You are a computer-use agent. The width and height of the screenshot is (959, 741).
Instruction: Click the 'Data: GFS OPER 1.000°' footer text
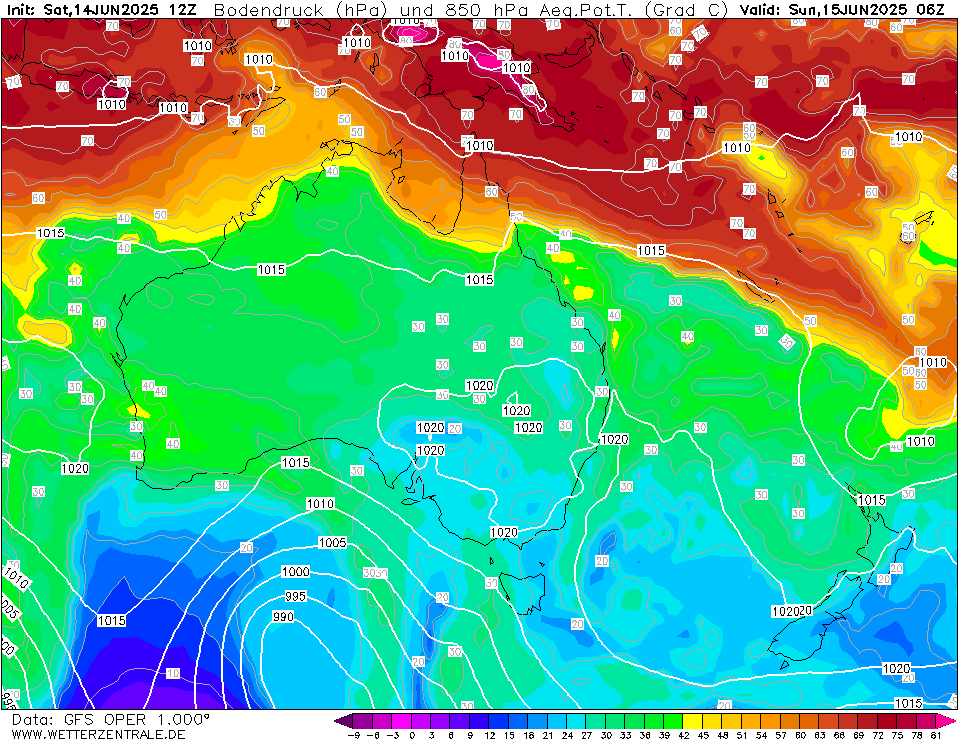110,719
